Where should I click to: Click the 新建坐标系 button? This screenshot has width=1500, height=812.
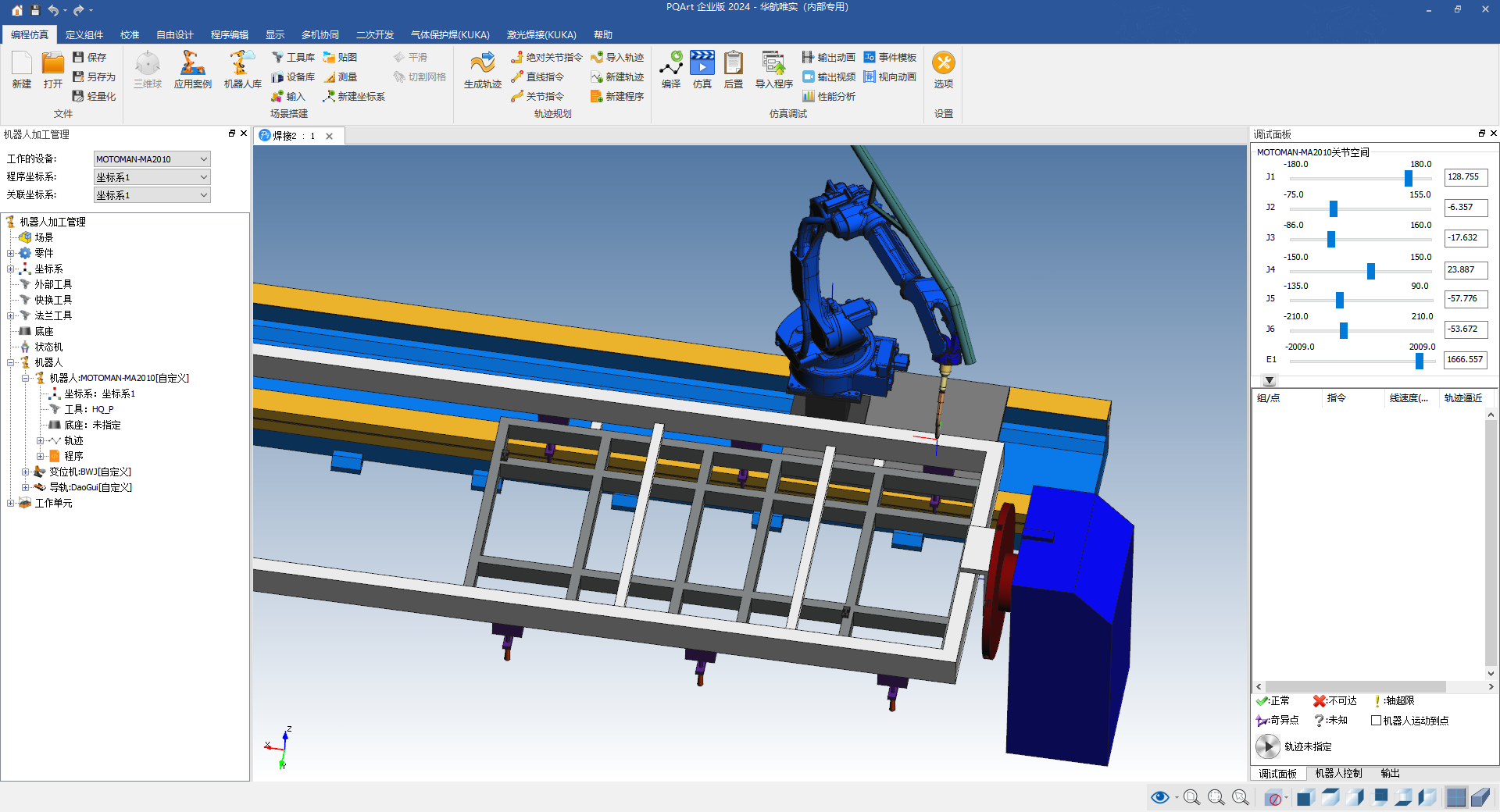click(354, 96)
